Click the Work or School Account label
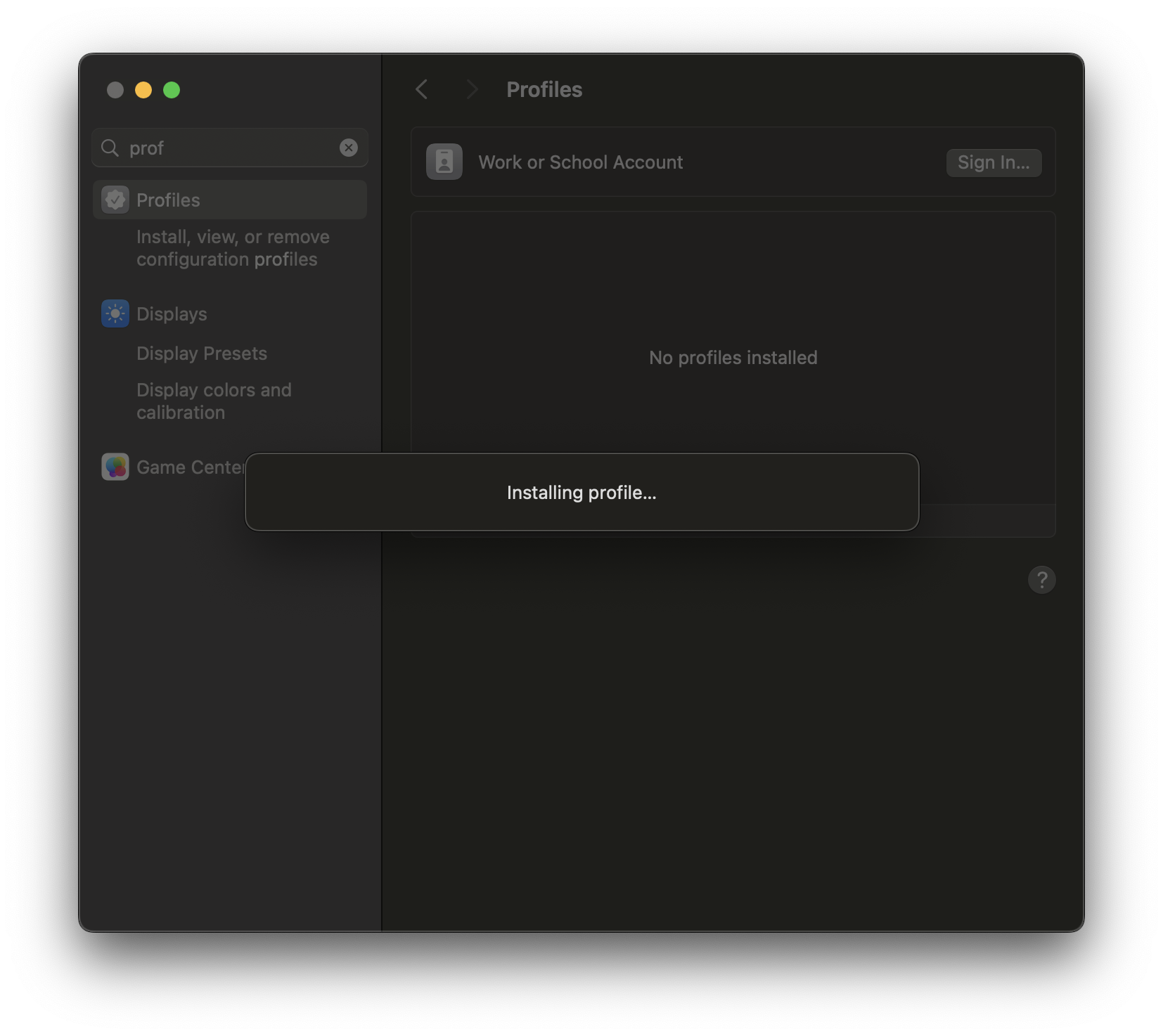Image resolution: width=1163 pixels, height=1036 pixels. (581, 162)
